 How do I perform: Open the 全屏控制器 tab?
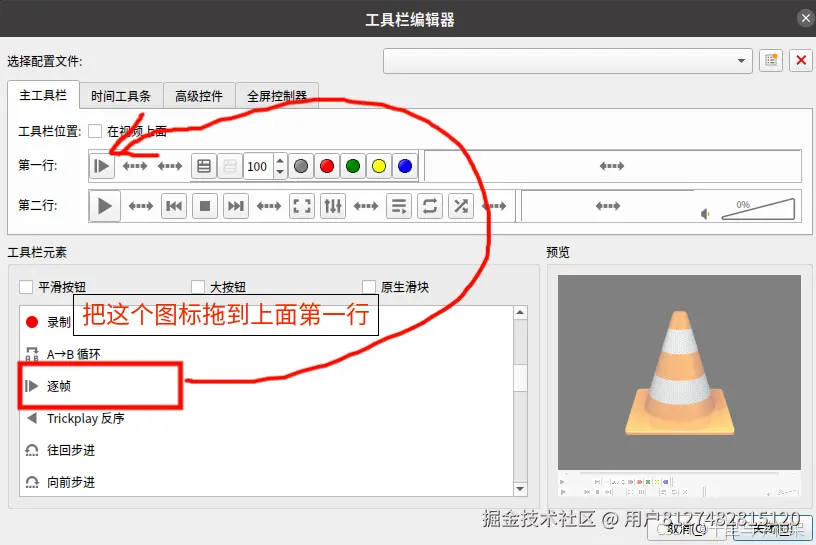277,96
